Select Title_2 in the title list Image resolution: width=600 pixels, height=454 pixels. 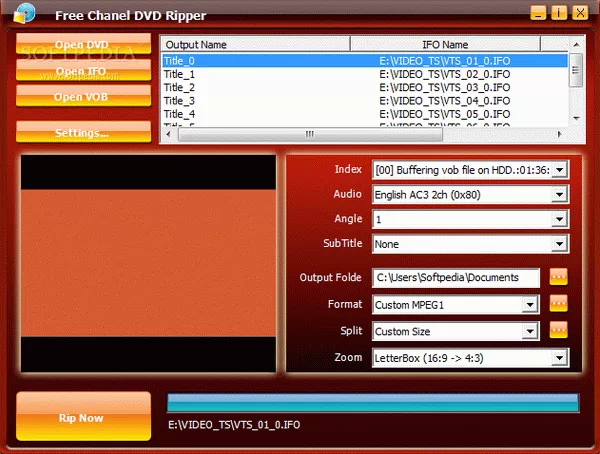pos(180,88)
